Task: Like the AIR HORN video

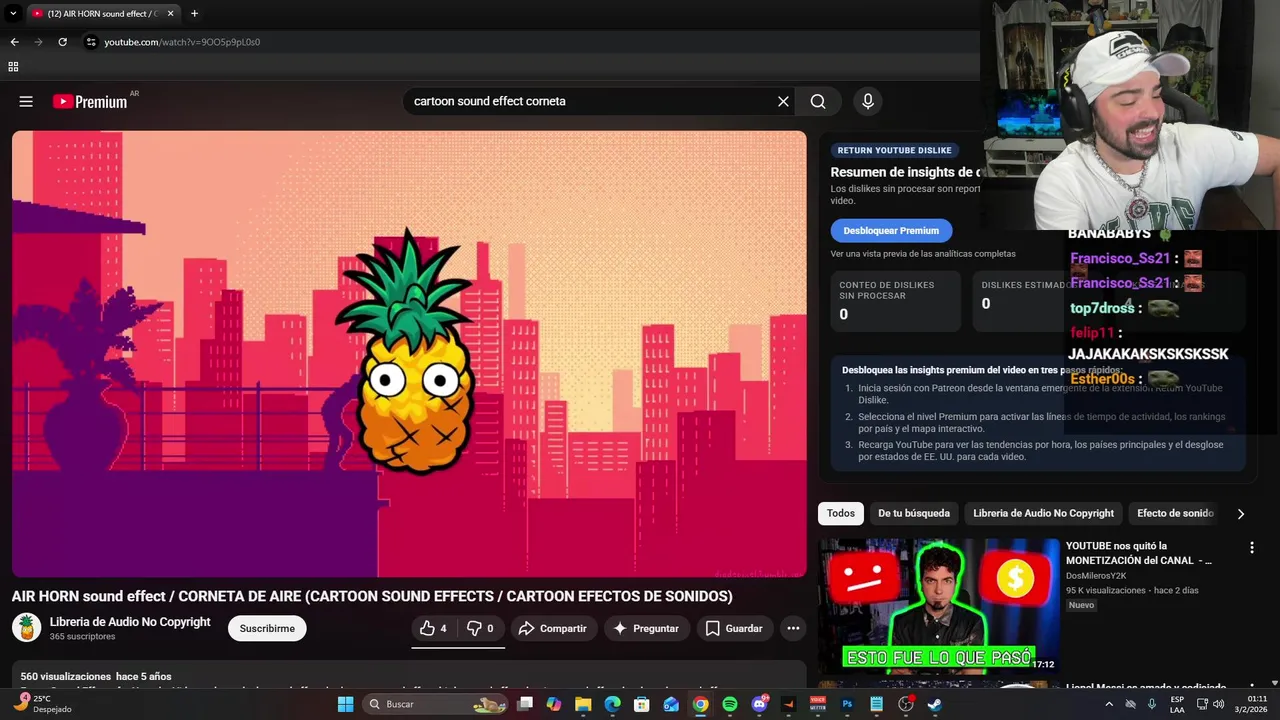Action: point(434,628)
